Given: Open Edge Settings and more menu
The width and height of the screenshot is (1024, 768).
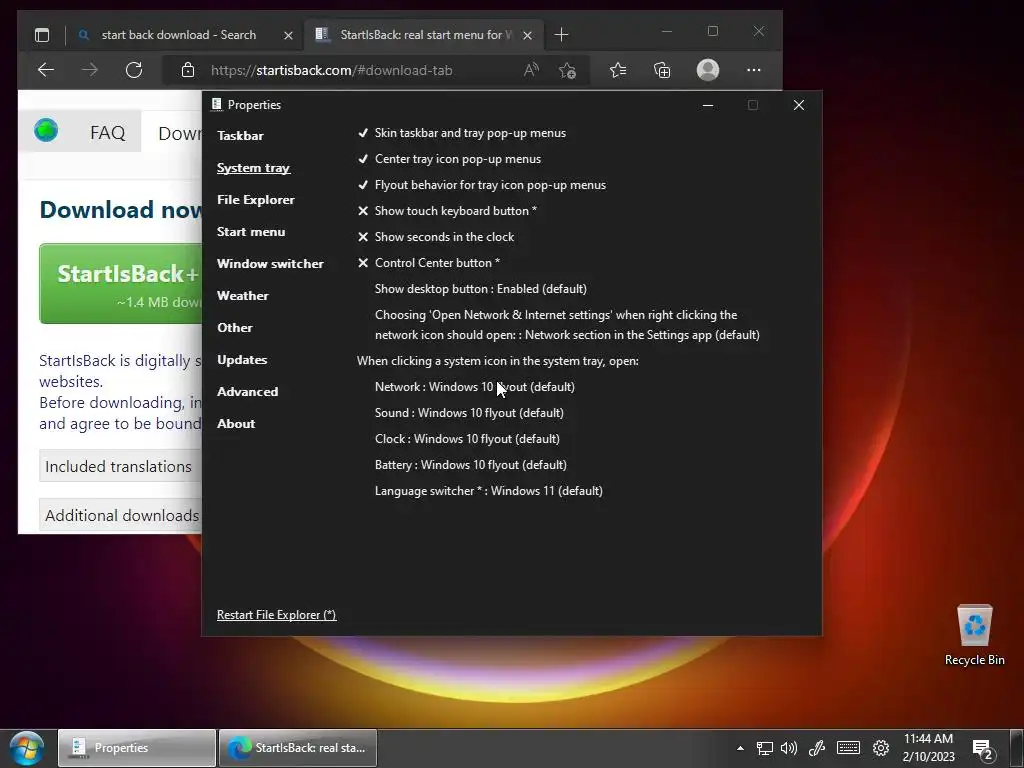Looking at the screenshot, I should pyautogui.click(x=754, y=70).
